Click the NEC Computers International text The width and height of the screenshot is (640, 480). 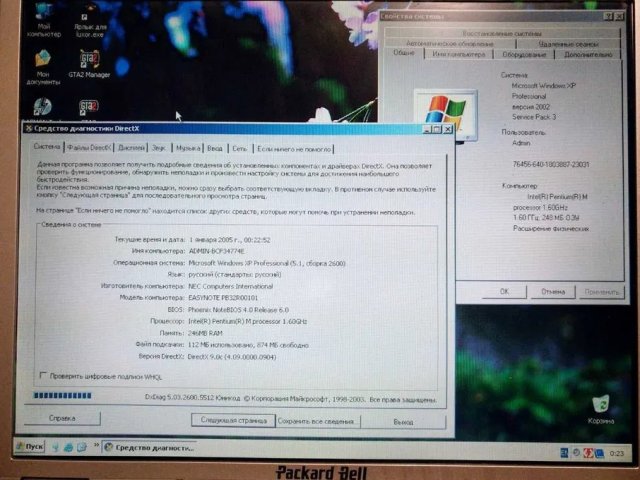coord(230,287)
